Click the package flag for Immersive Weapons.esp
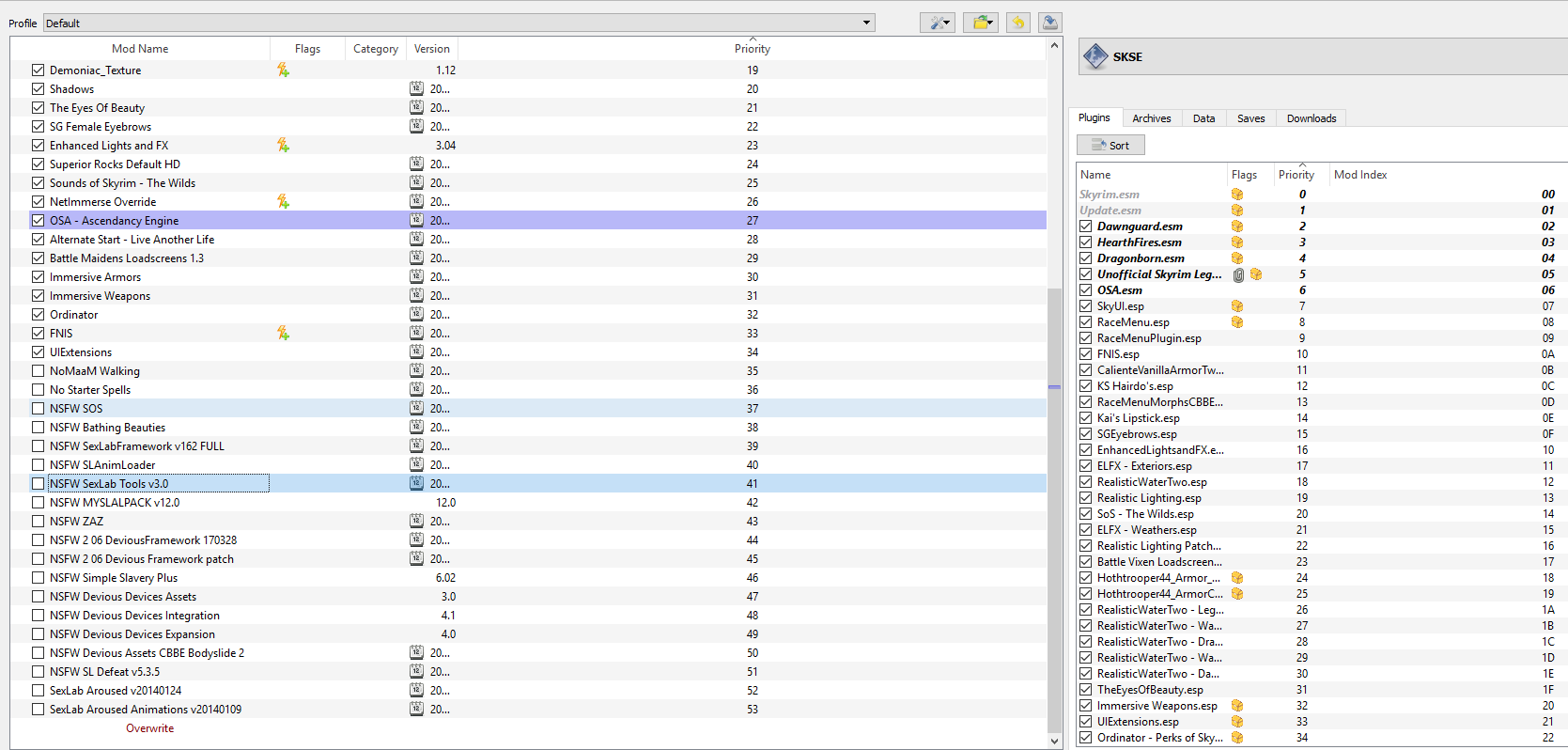Screen dimensions: 1568x750 (1237, 706)
